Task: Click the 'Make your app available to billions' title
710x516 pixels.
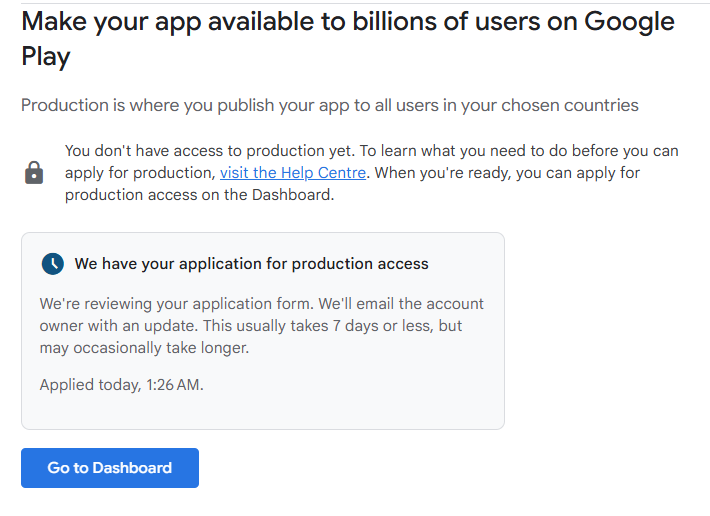Action: pos(348,38)
